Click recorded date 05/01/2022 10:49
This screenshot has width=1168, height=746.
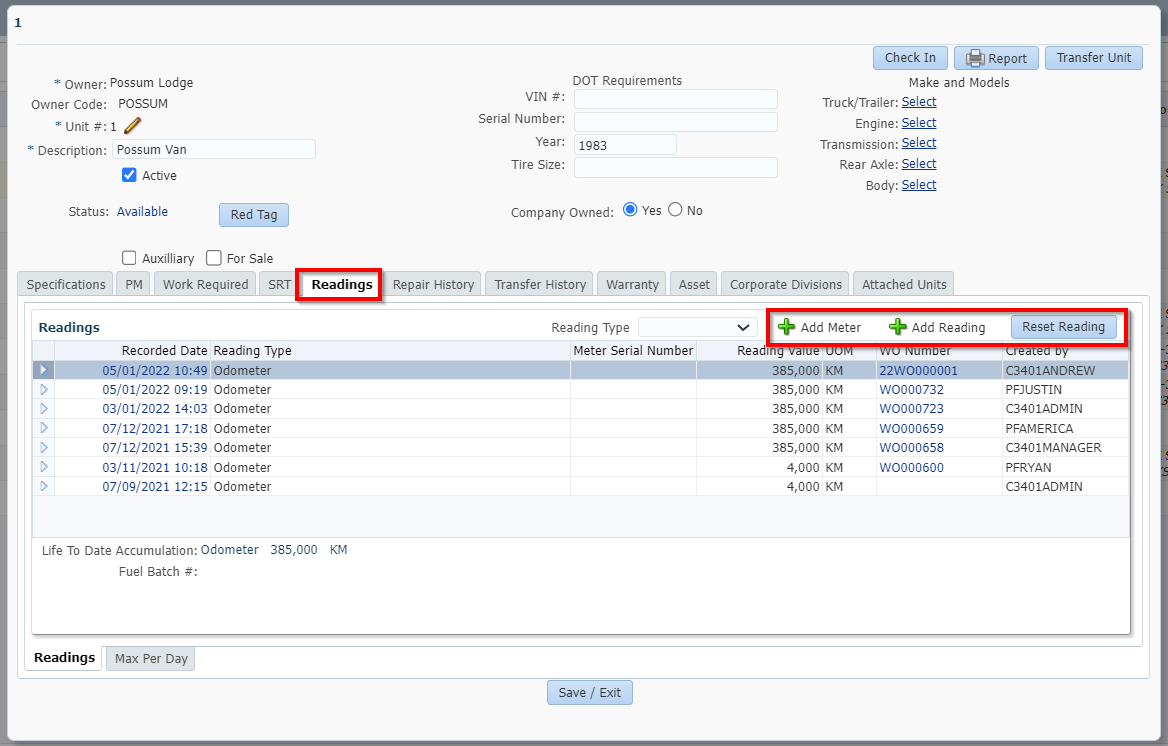[155, 370]
